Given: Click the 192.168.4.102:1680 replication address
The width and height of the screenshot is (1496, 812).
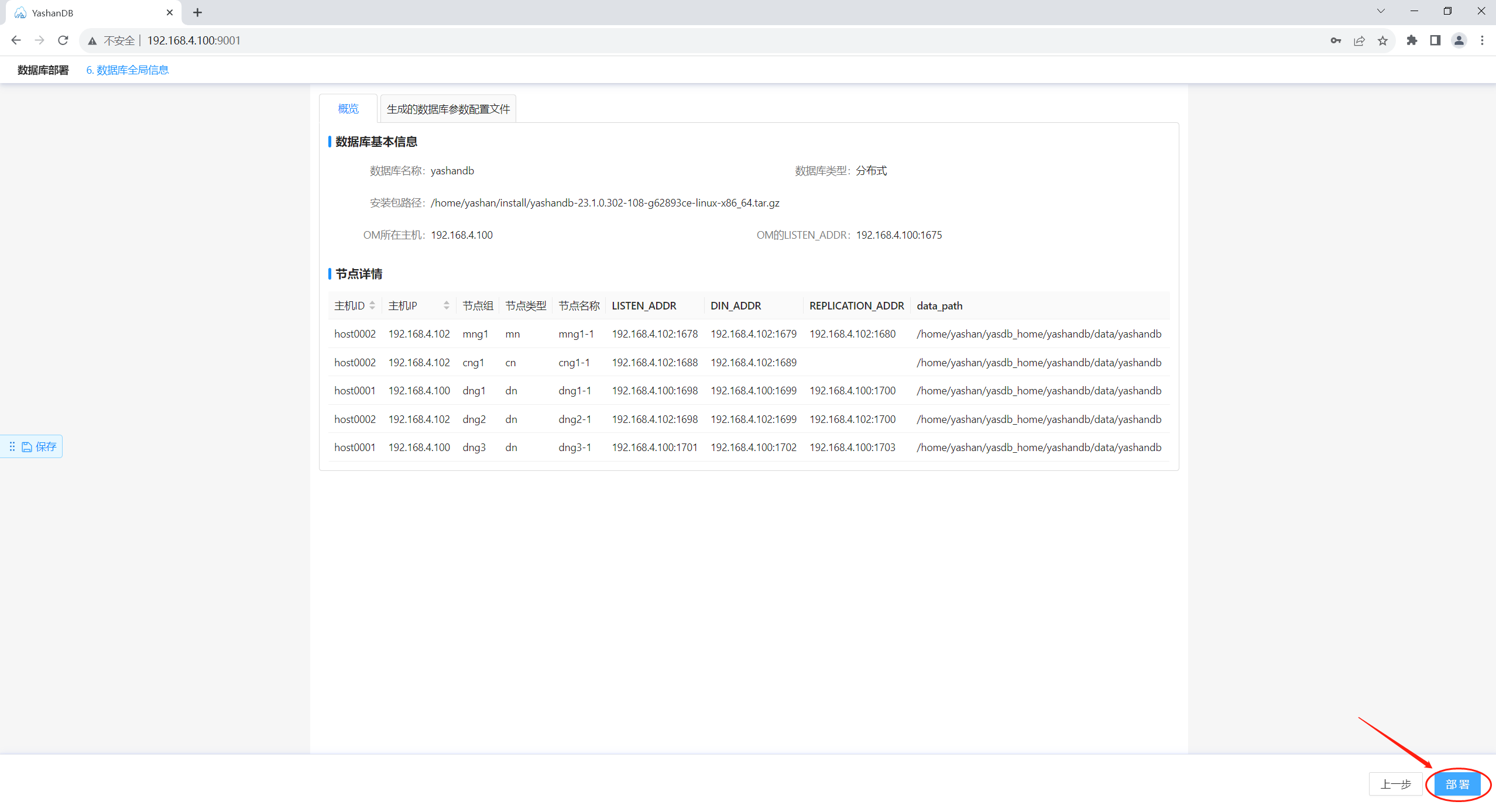Looking at the screenshot, I should click(853, 334).
